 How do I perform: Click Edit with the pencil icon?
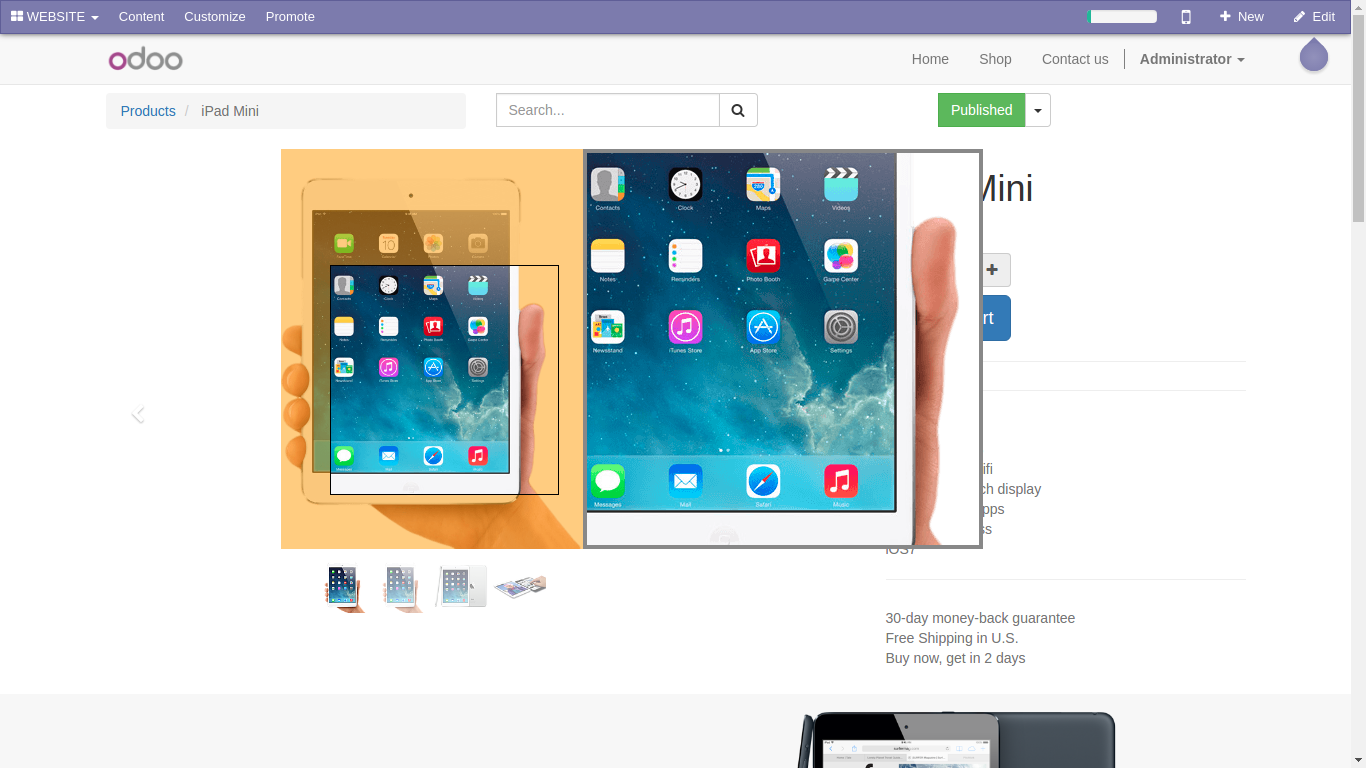1313,17
